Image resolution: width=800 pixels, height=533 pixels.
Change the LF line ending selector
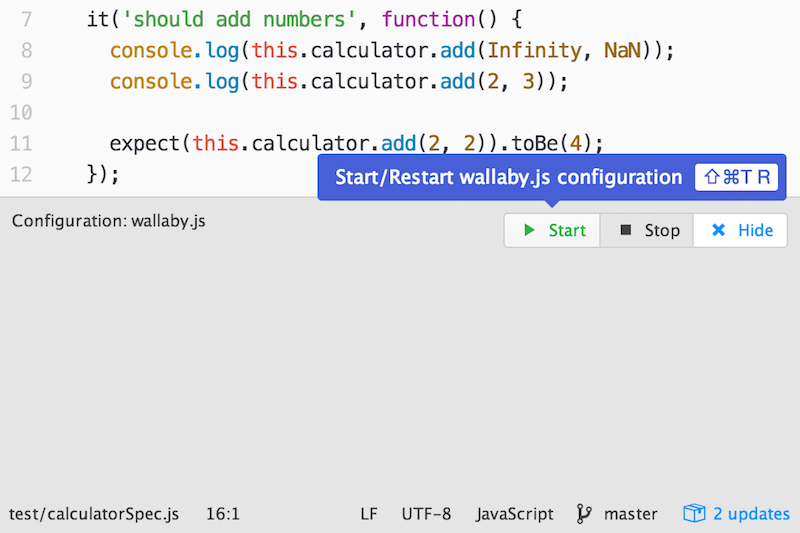(369, 514)
